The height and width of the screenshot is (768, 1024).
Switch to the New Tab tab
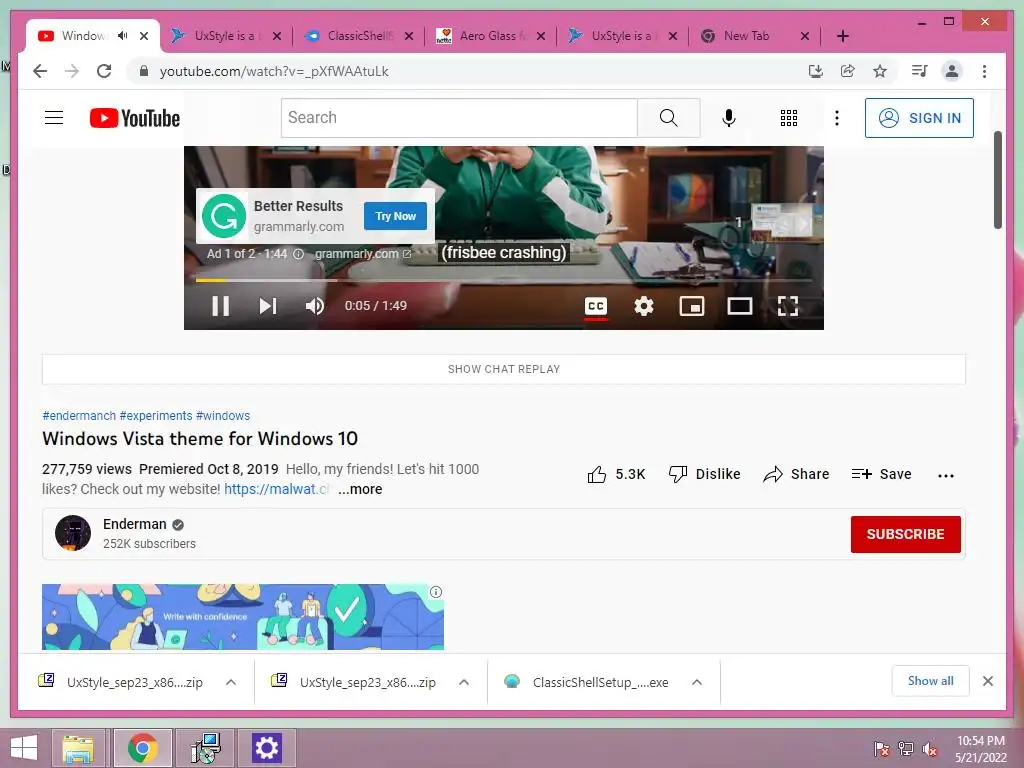click(755, 35)
